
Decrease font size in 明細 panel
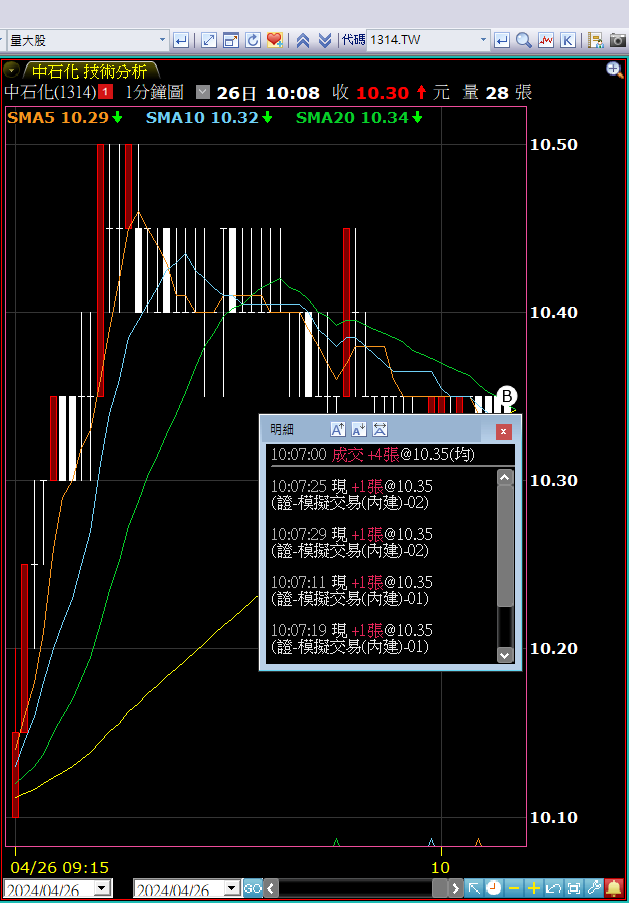tap(359, 430)
